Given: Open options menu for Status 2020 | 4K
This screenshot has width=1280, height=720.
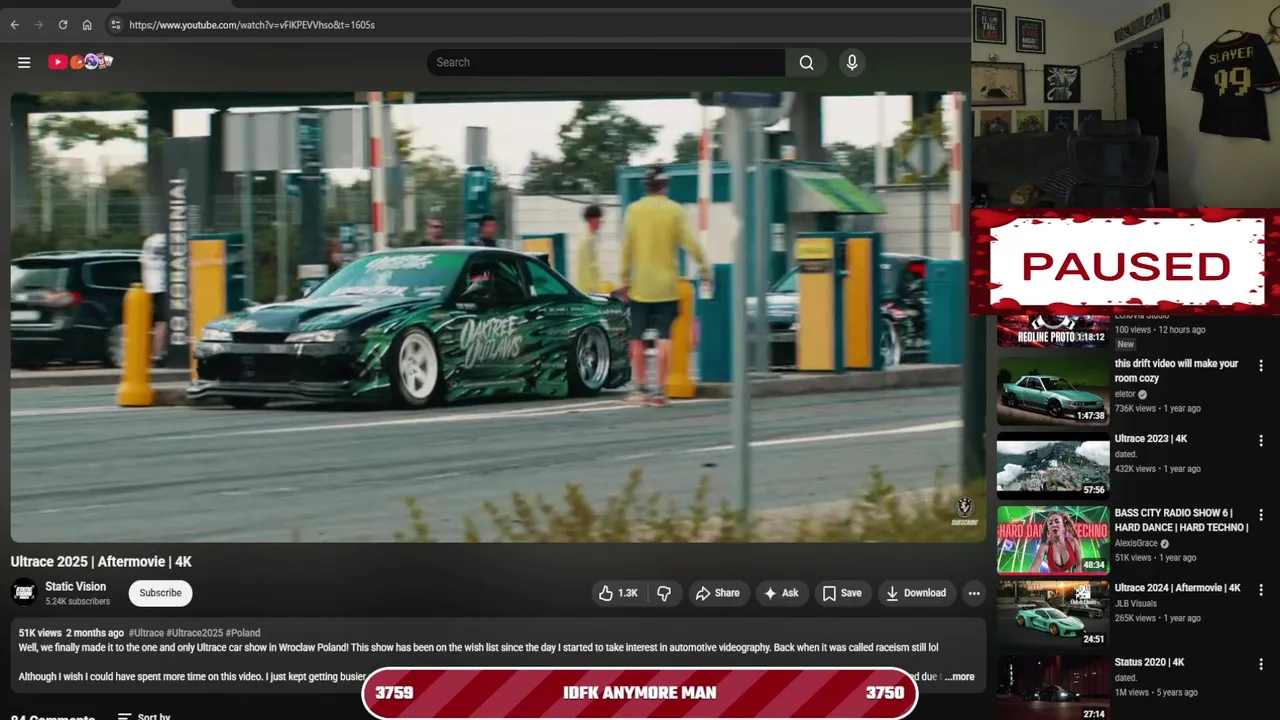Looking at the screenshot, I should (1261, 664).
